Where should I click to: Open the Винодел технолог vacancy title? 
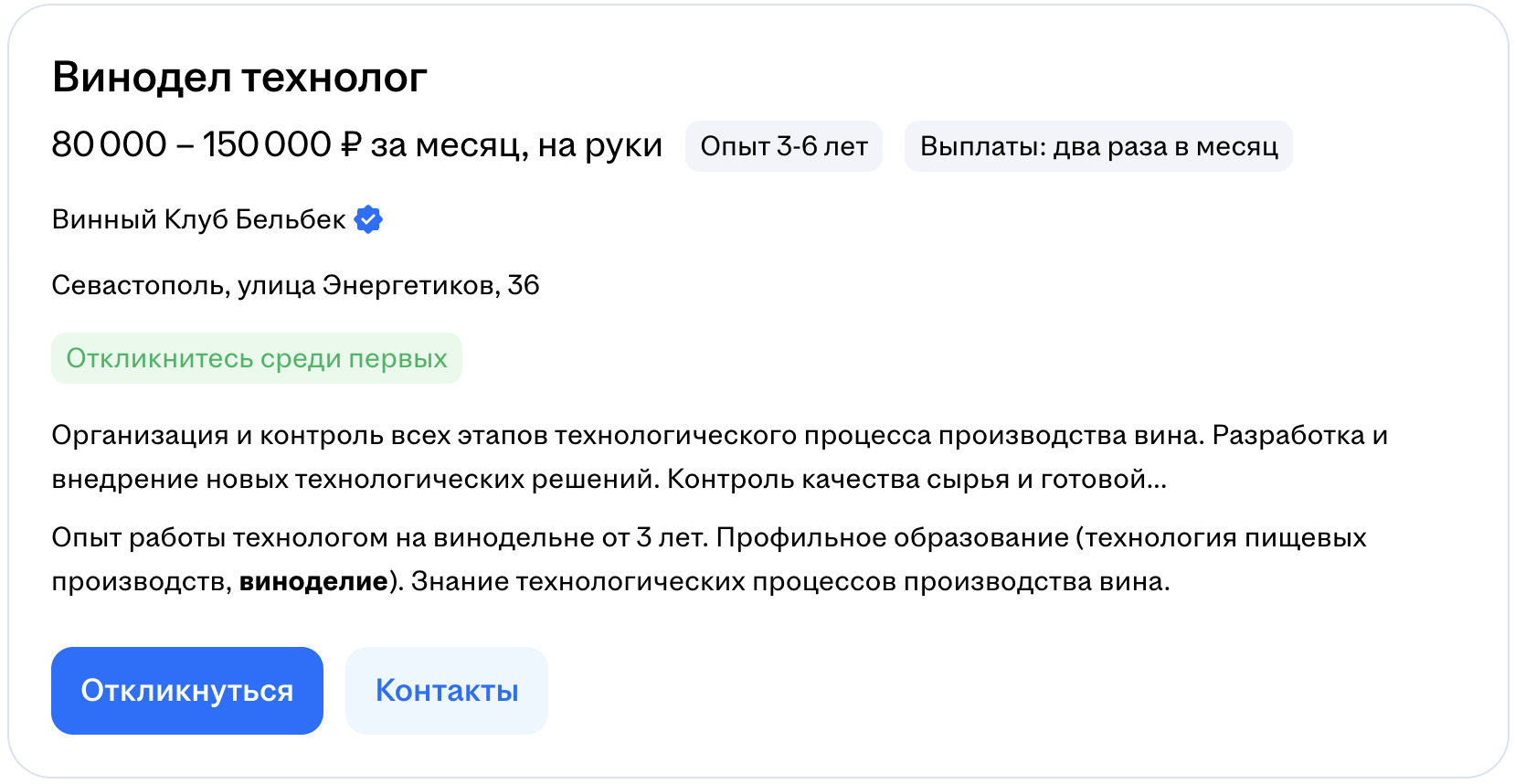(239, 78)
